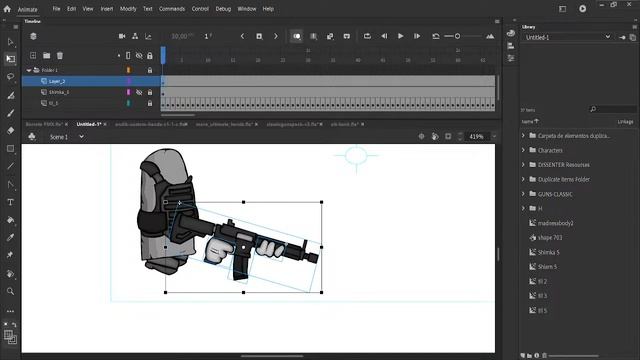
Task: Go to previous keyframe arrow
Action: pos(242,36)
